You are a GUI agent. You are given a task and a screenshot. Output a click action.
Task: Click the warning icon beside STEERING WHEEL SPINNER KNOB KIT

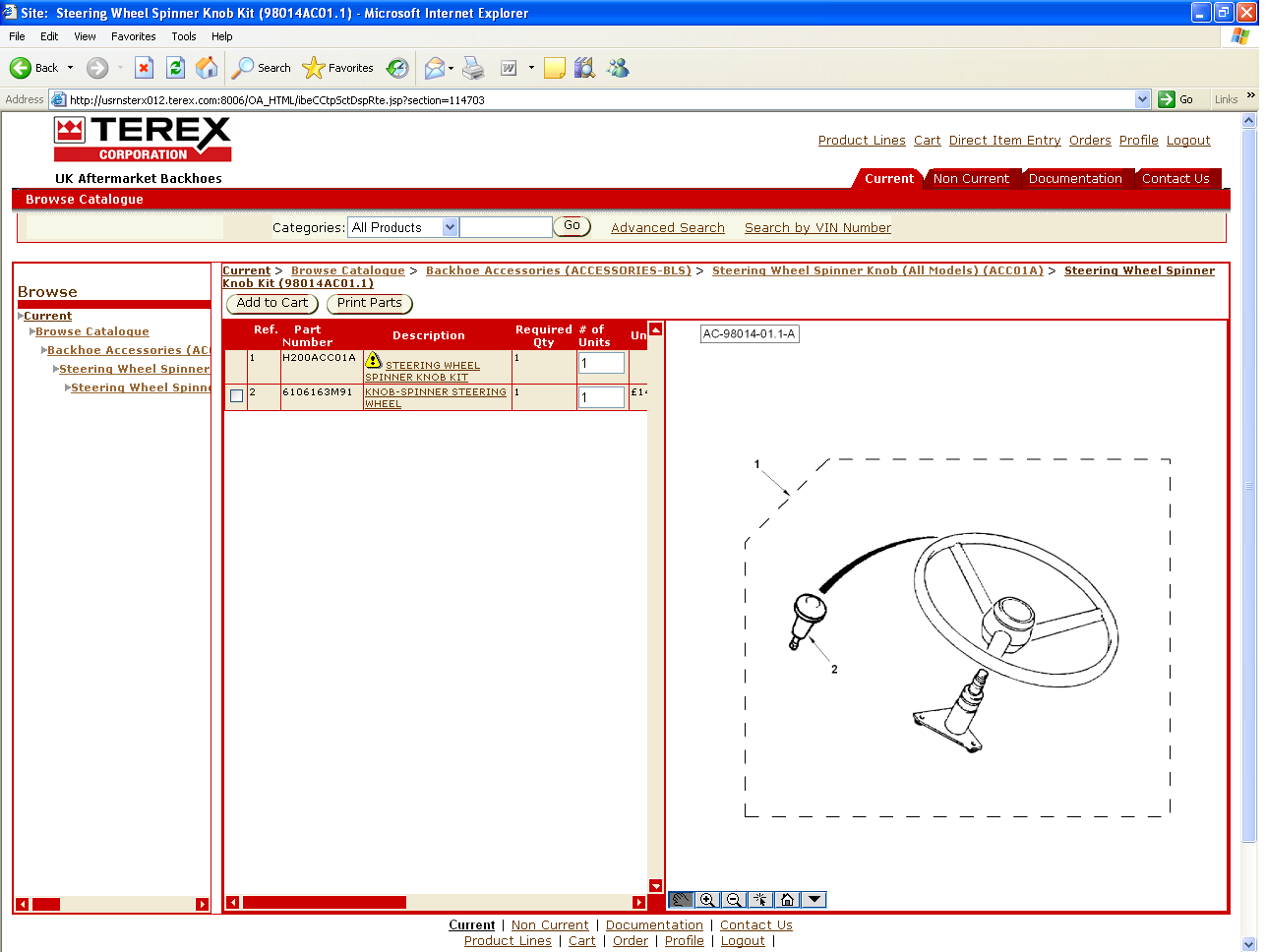click(x=374, y=361)
